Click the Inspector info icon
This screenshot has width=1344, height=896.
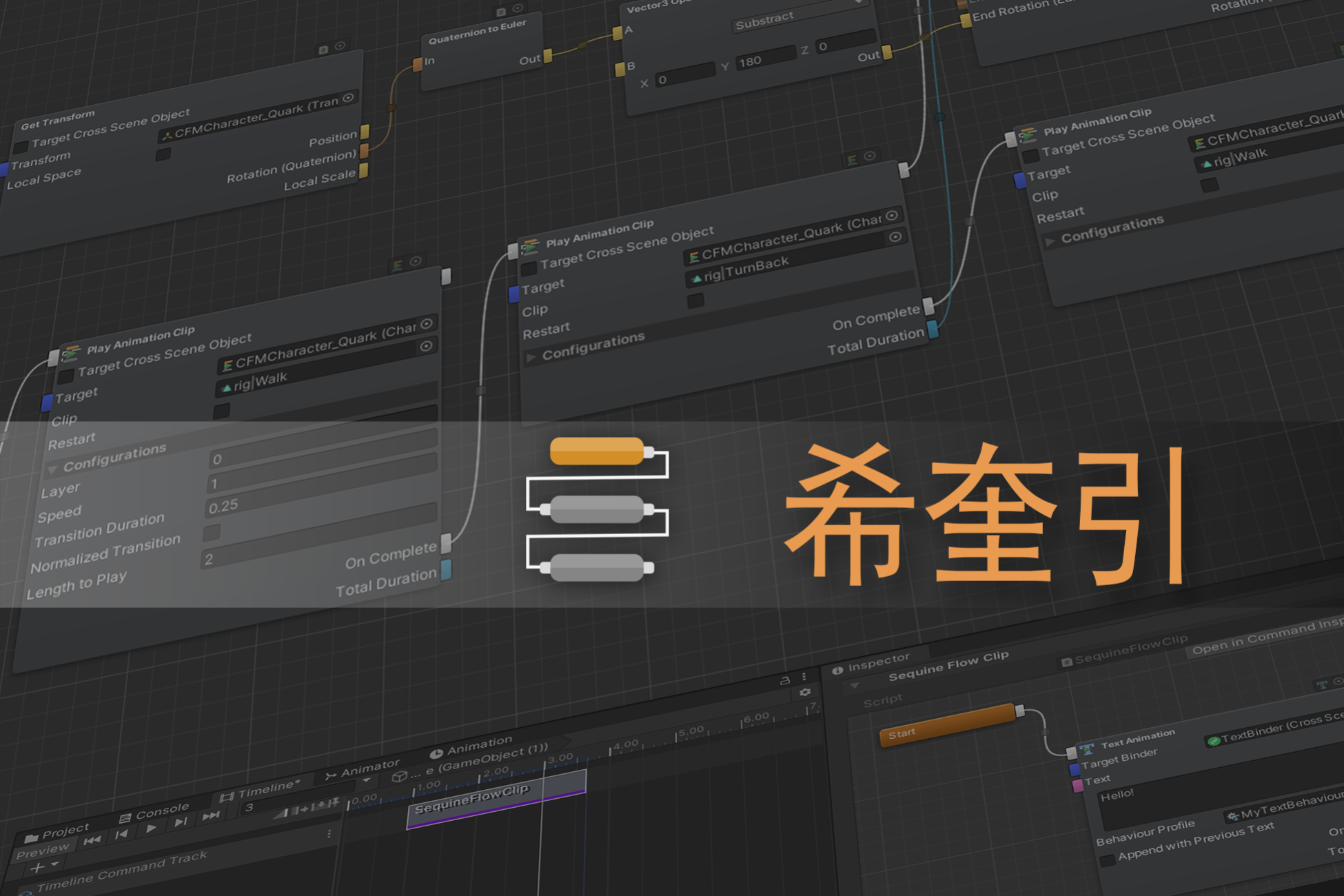(x=837, y=670)
